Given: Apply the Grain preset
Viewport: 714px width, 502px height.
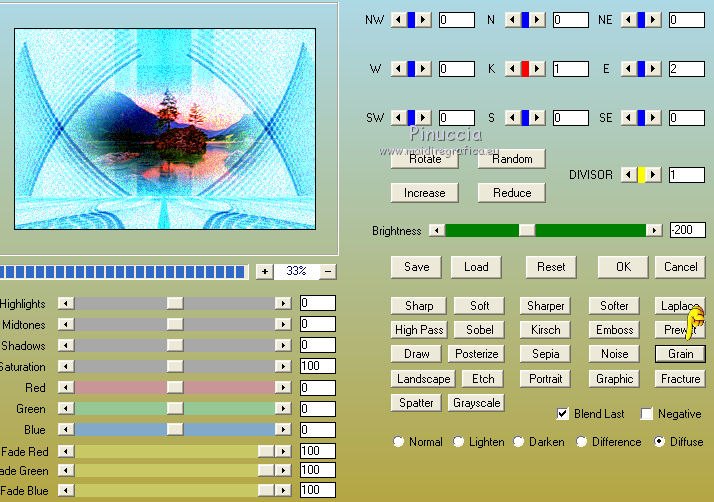Looking at the screenshot, I should pos(680,354).
